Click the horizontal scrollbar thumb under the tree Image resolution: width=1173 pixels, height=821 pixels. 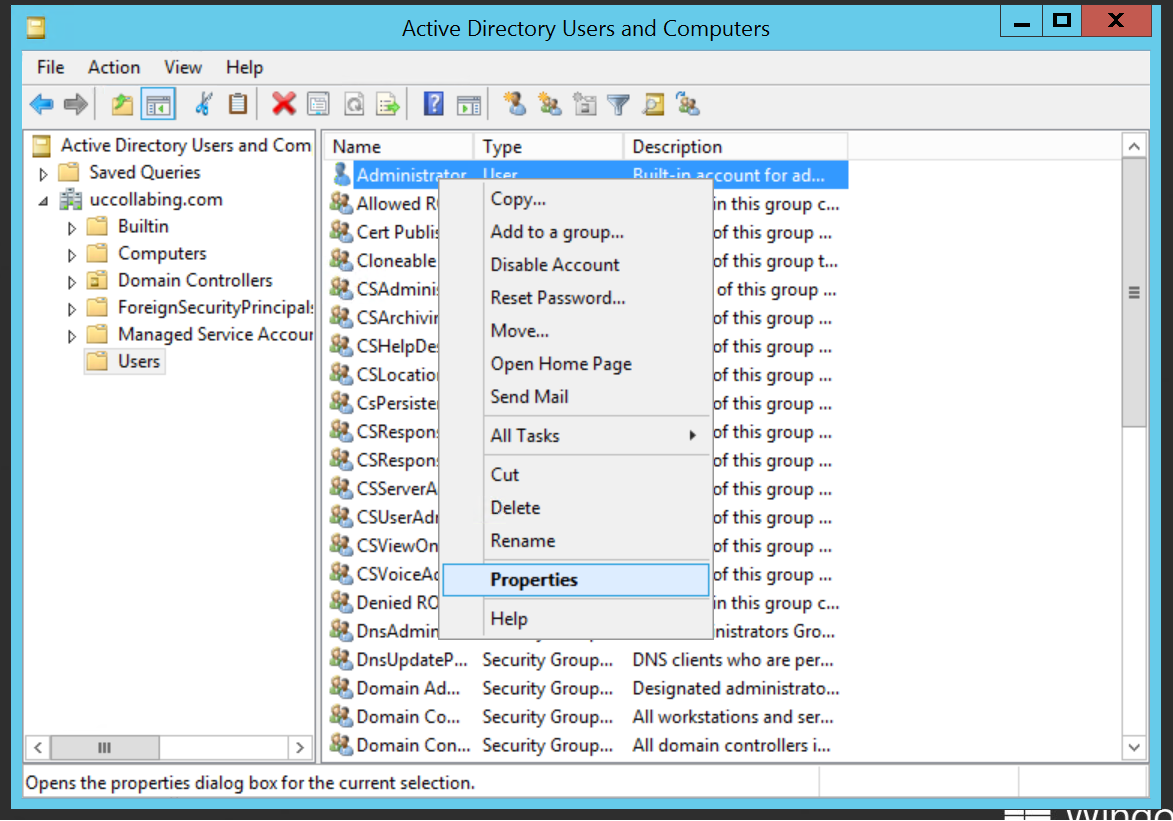(x=105, y=747)
